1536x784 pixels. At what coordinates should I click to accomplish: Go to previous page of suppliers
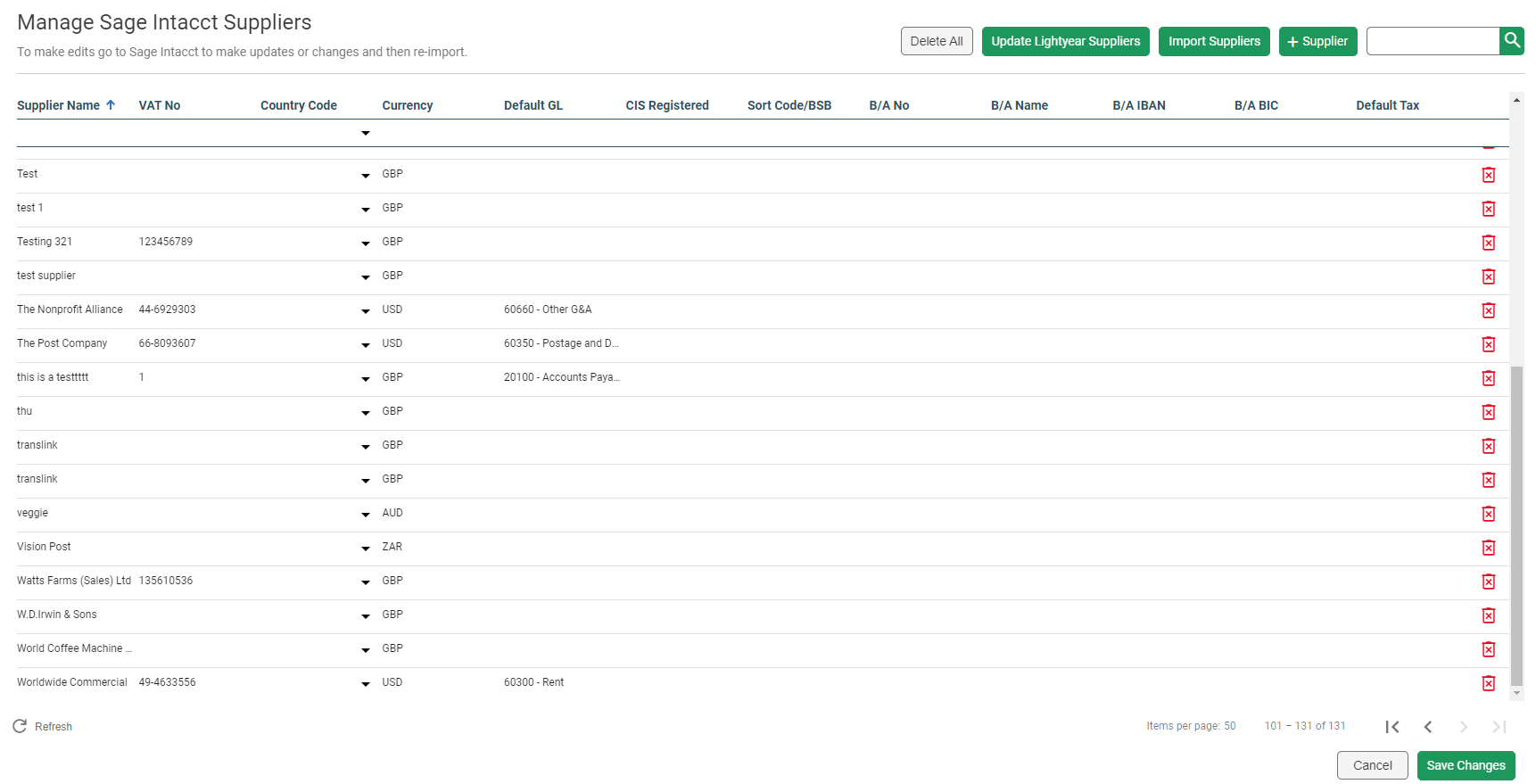click(x=1427, y=727)
